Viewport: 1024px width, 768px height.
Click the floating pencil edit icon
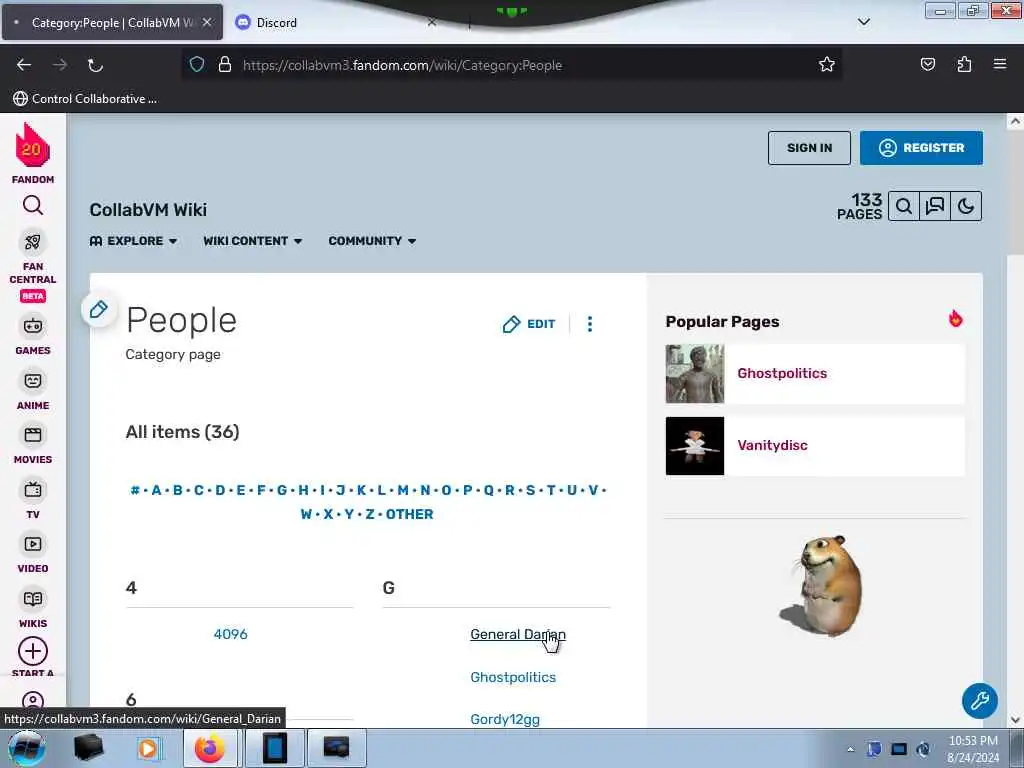99,310
